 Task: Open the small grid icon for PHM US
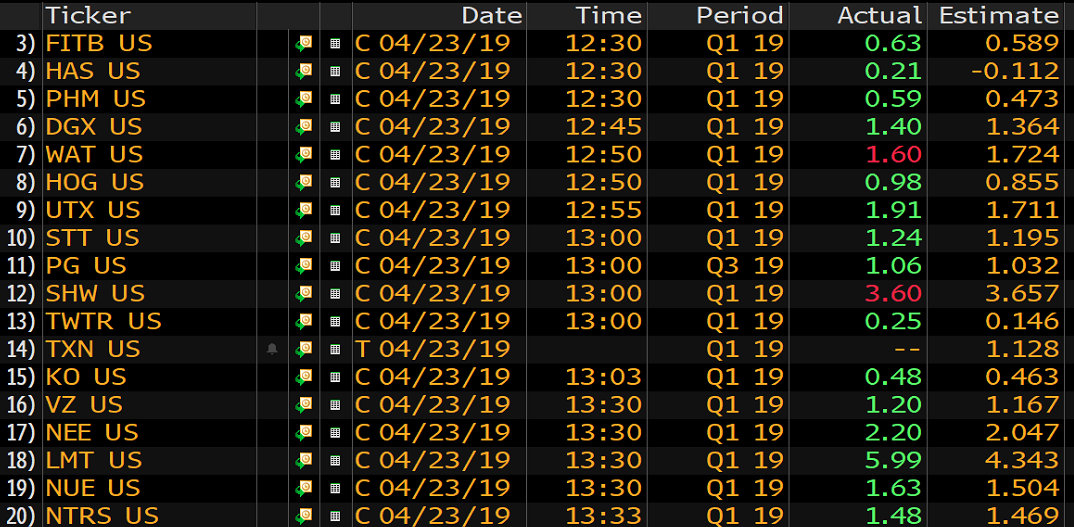coord(335,99)
